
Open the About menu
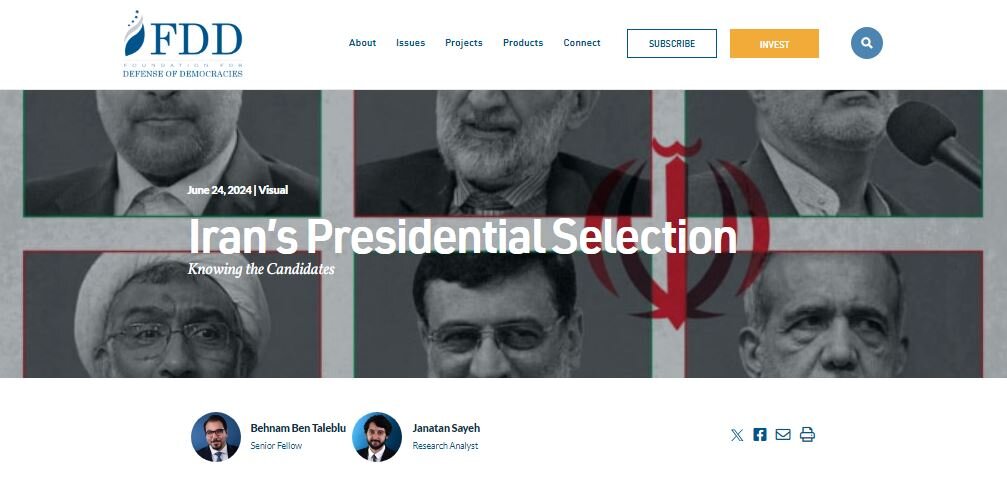(362, 43)
